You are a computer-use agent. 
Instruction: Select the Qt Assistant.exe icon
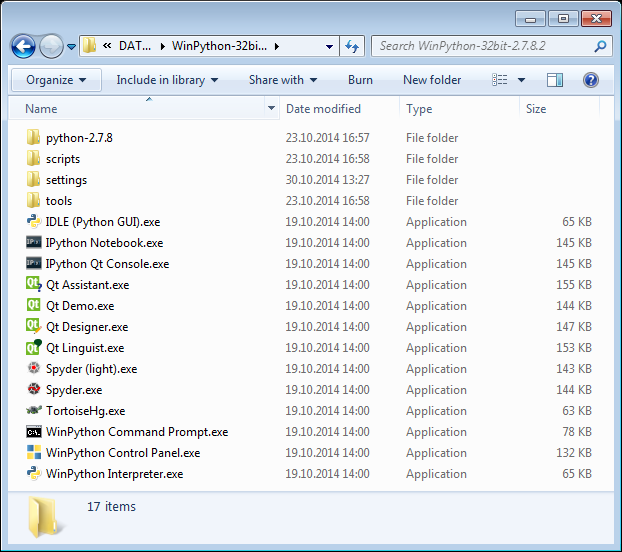[x=34, y=284]
